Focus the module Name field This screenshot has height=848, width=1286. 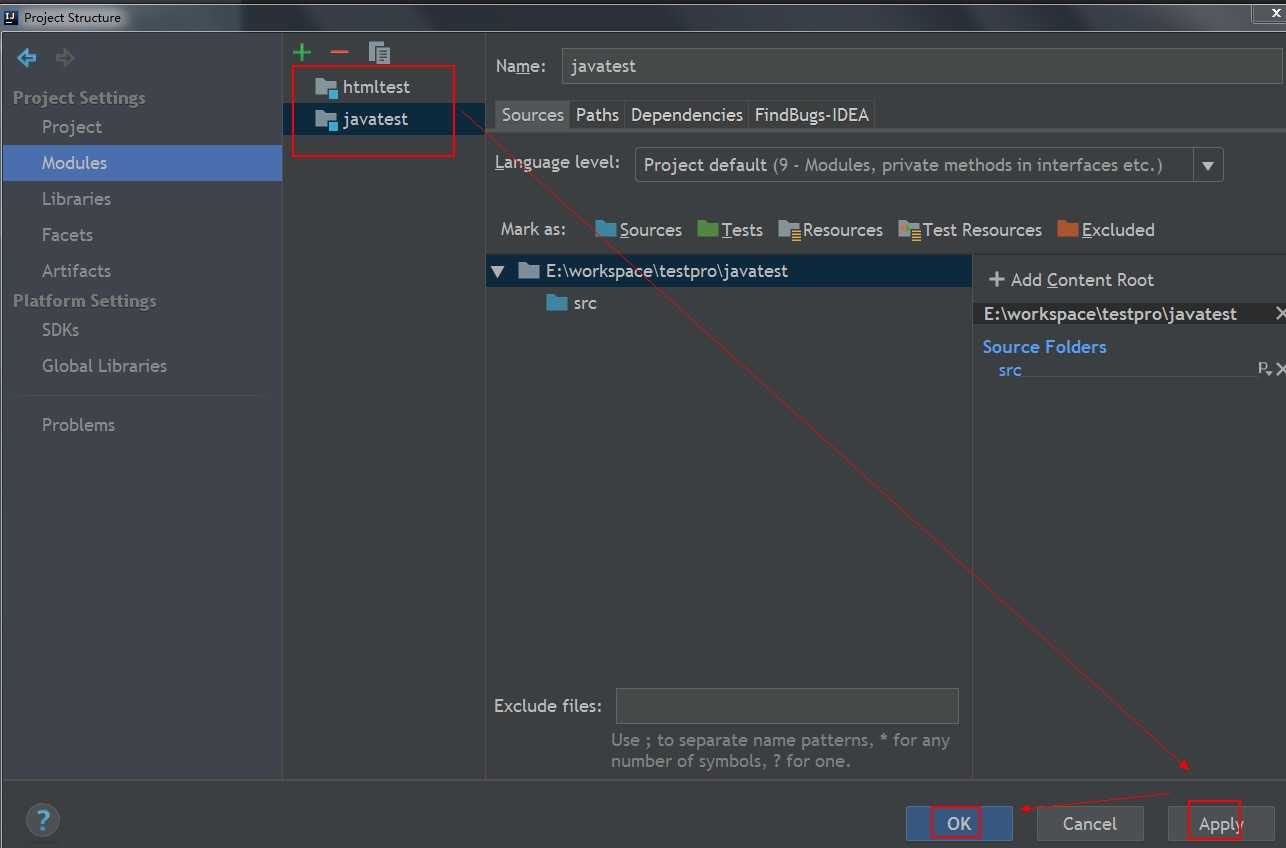tap(923, 66)
